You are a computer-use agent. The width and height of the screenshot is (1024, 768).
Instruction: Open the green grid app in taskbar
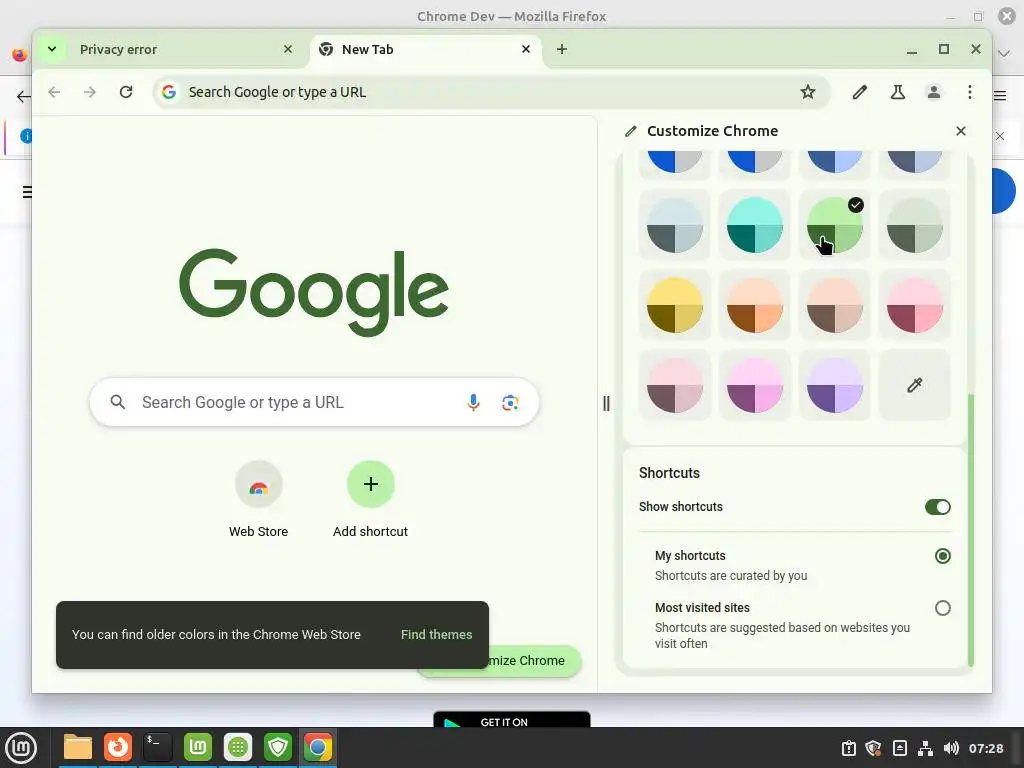click(x=238, y=747)
